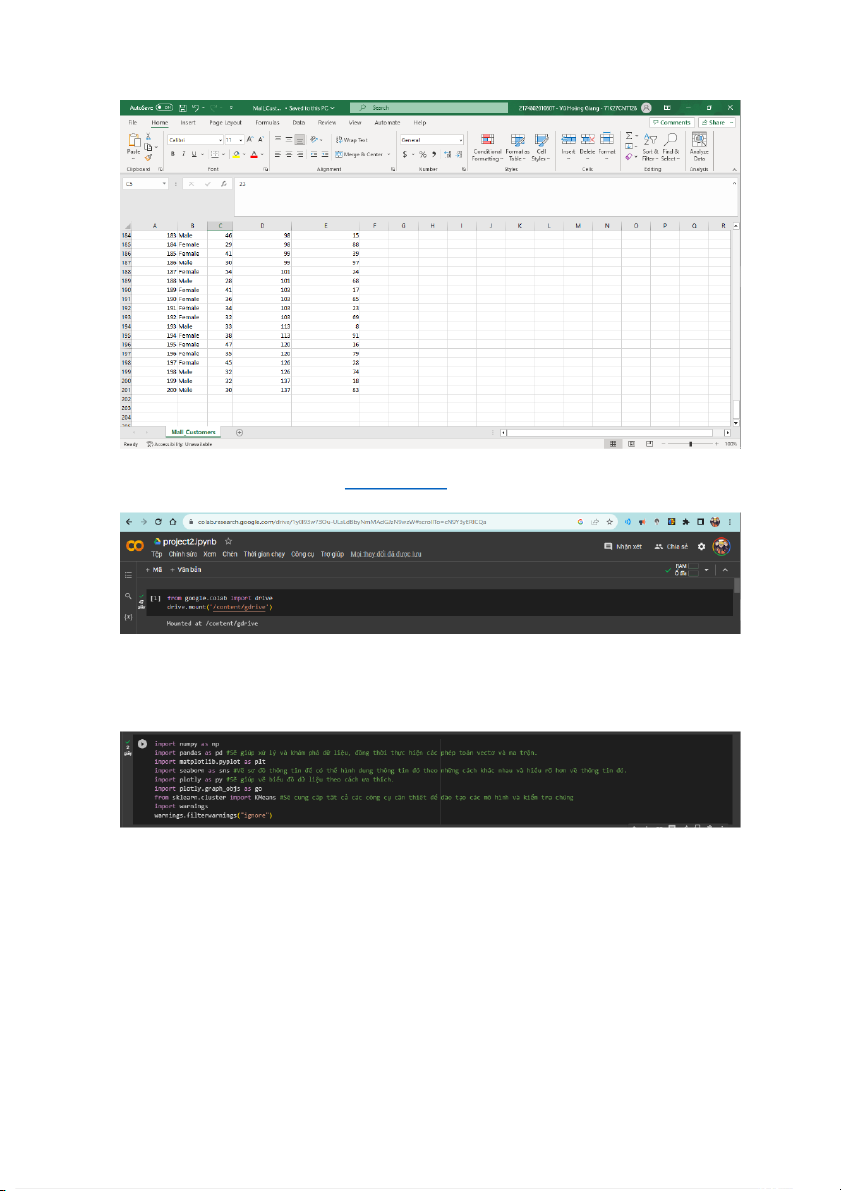Click the + Mã add code button
Image resolution: width=841 pixels, height=1191 pixels.
point(154,570)
